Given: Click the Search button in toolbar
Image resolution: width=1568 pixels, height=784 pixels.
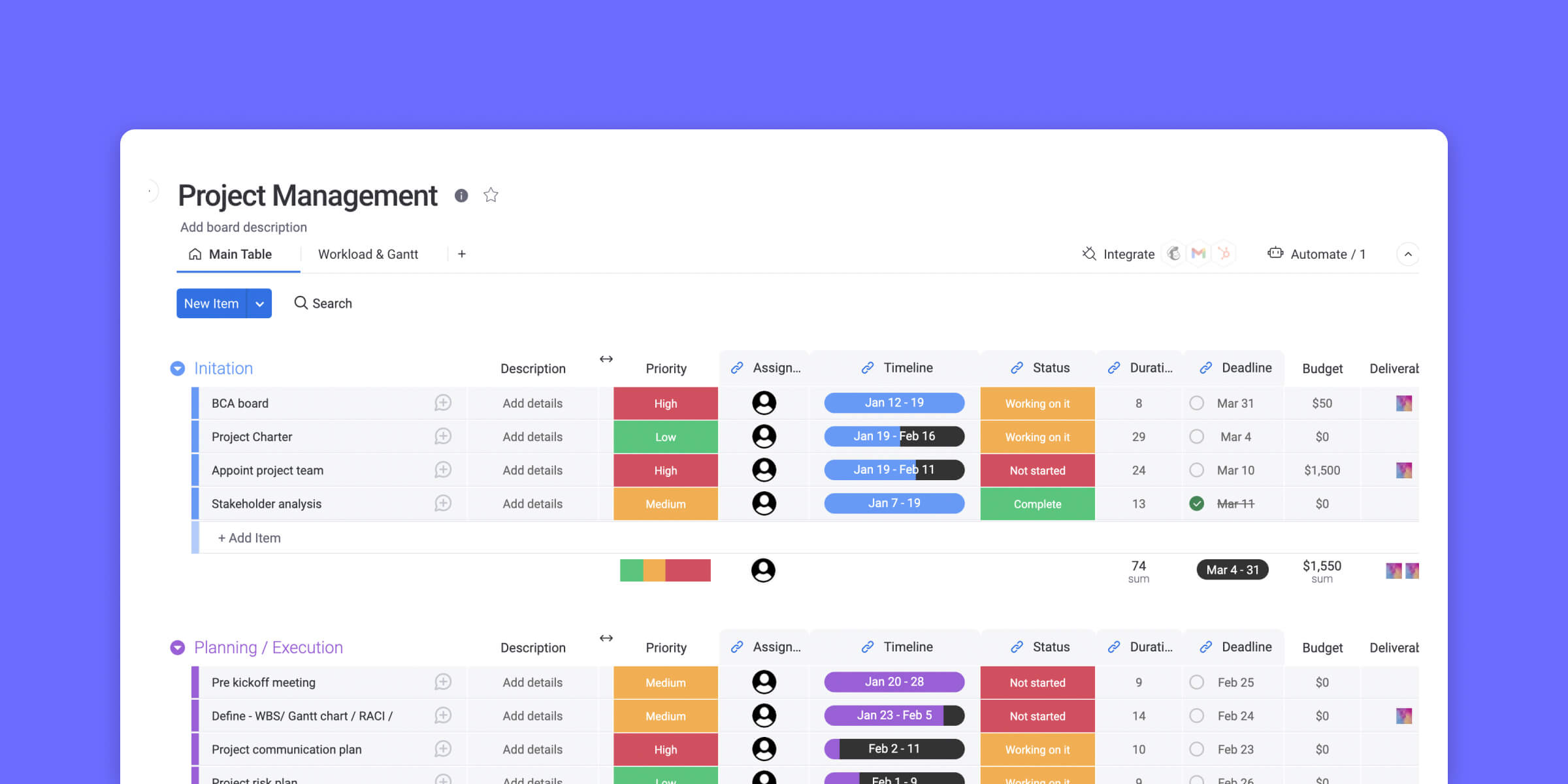Looking at the screenshot, I should [x=322, y=303].
